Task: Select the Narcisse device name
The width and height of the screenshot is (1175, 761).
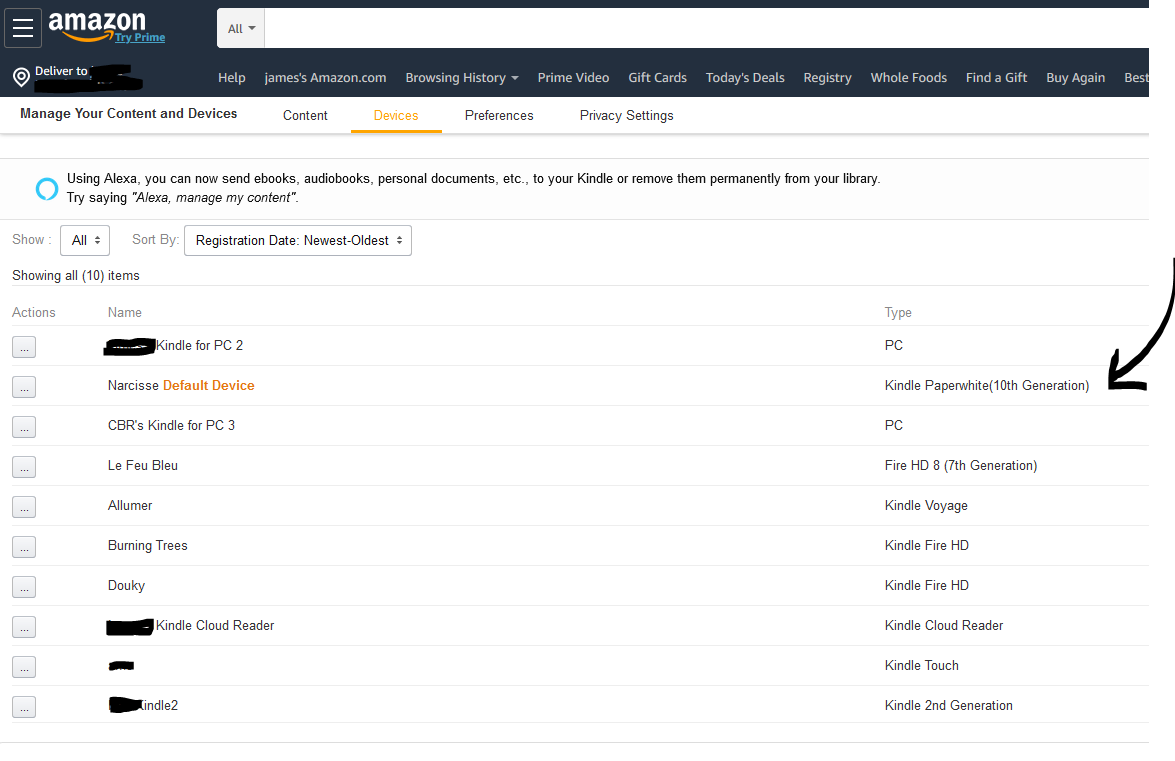Action: point(133,386)
